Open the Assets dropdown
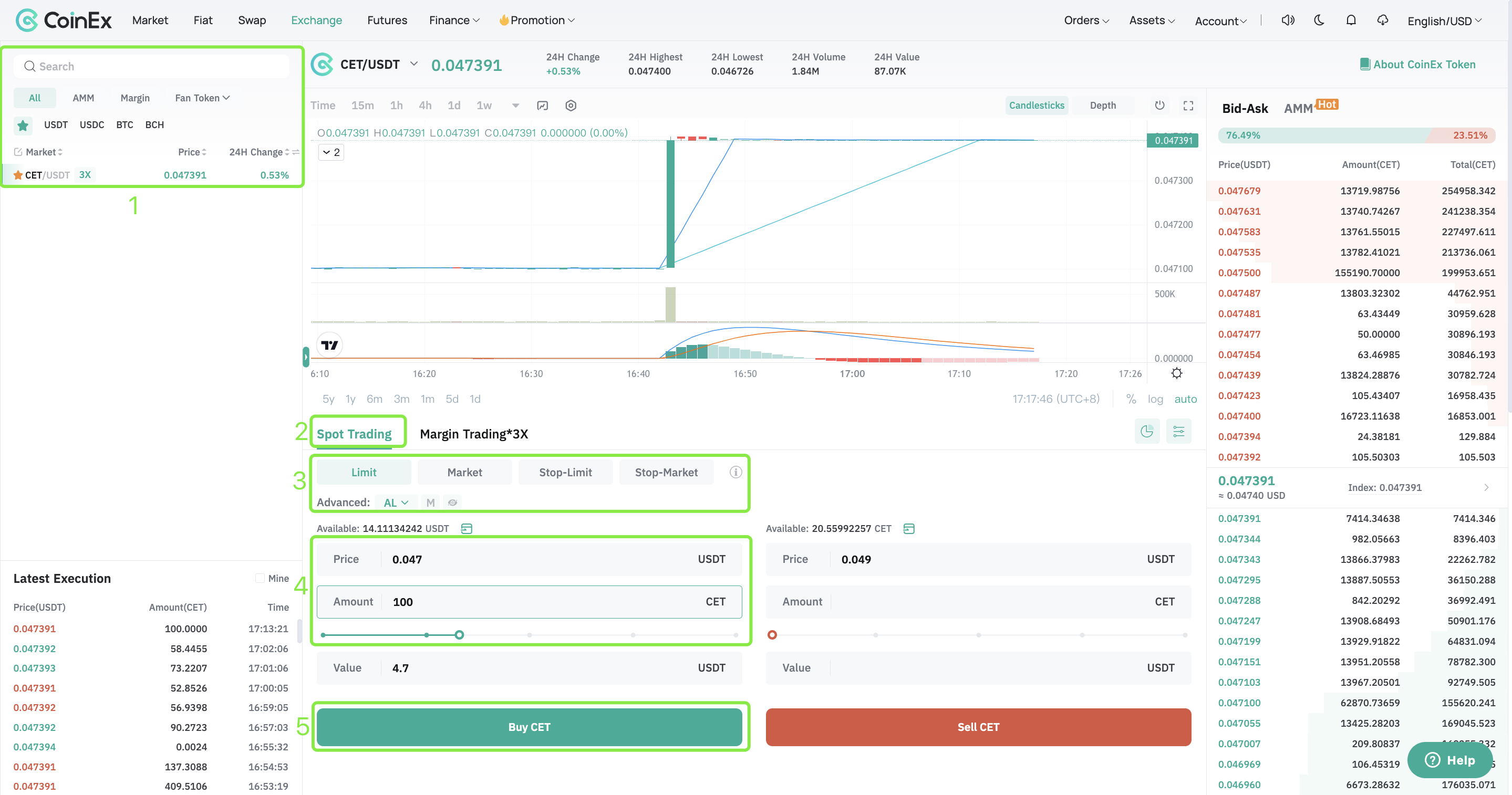 coord(1152,20)
